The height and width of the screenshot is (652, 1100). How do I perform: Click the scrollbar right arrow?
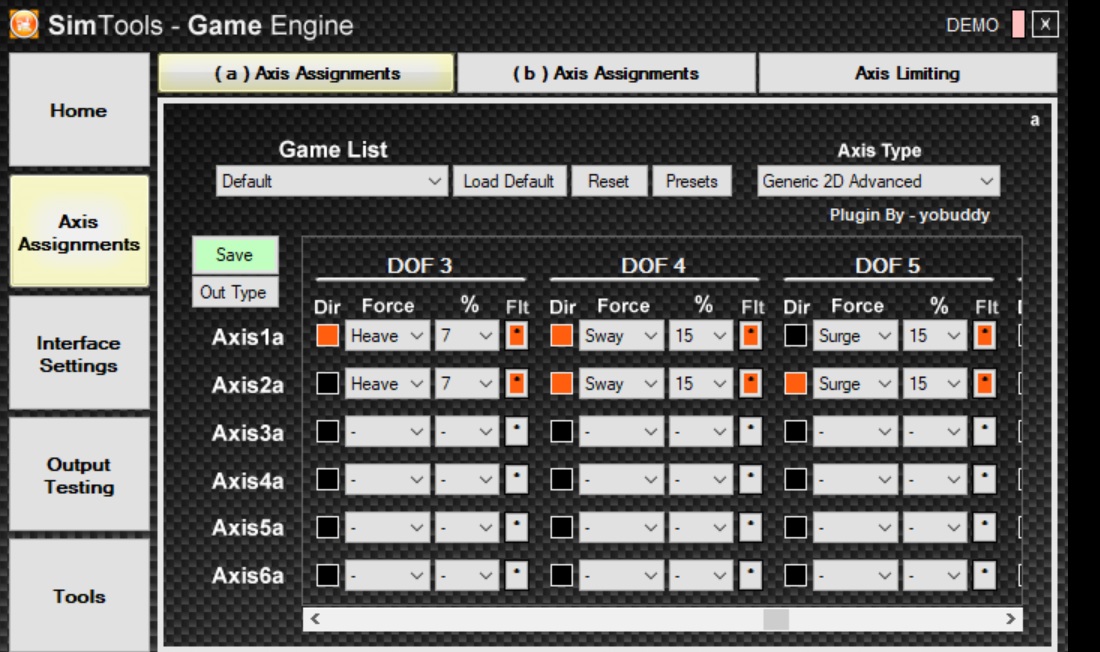1010,619
